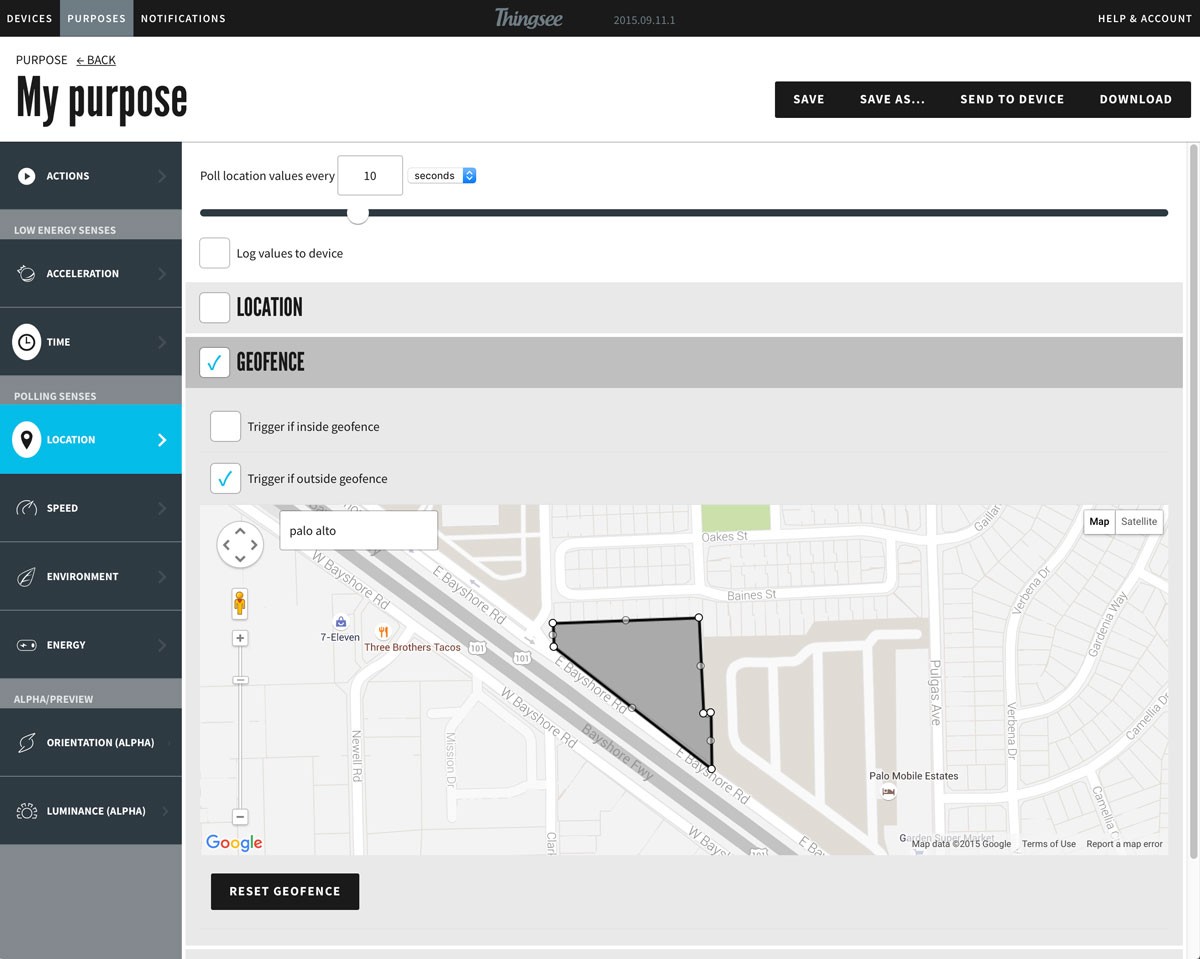The image size is (1200, 959).
Task: Enable Trigger if inside geofence
Action: coord(225,427)
